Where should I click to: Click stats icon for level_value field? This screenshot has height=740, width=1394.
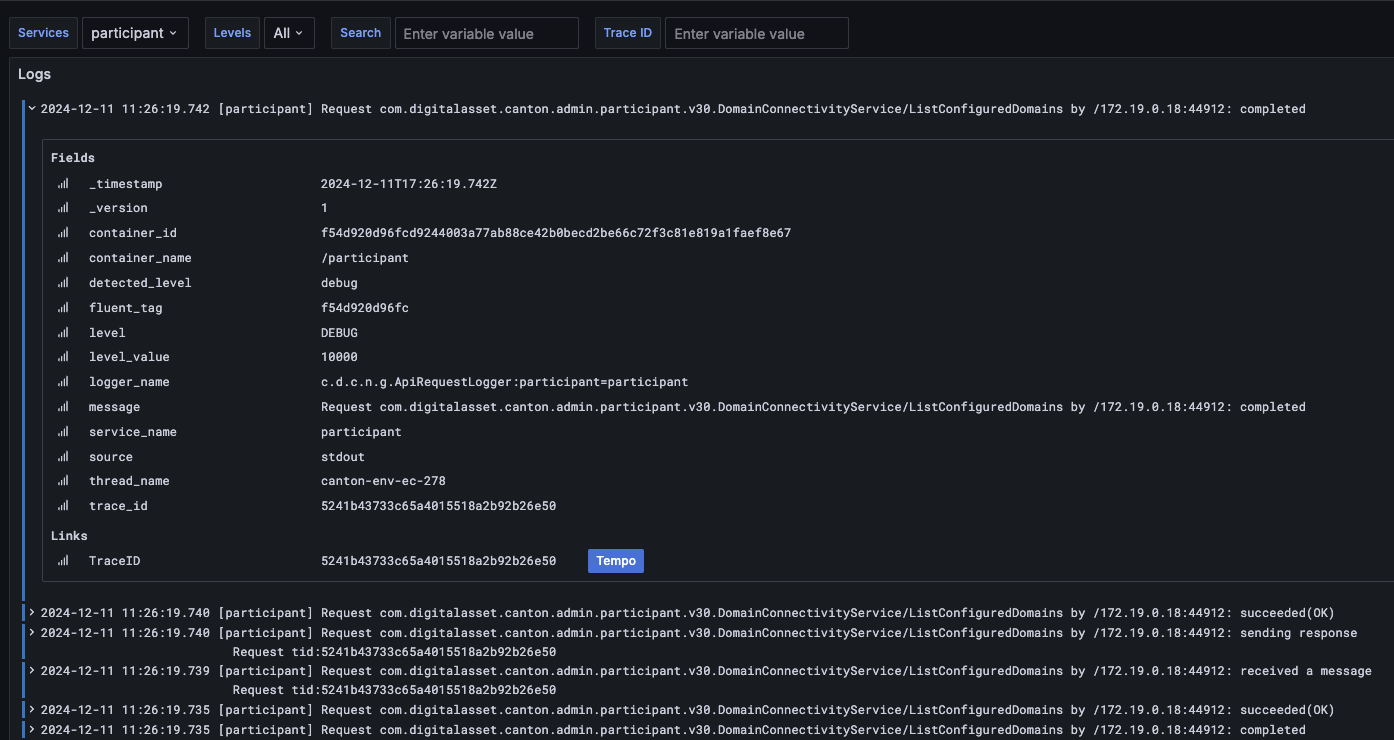pyautogui.click(x=63, y=357)
